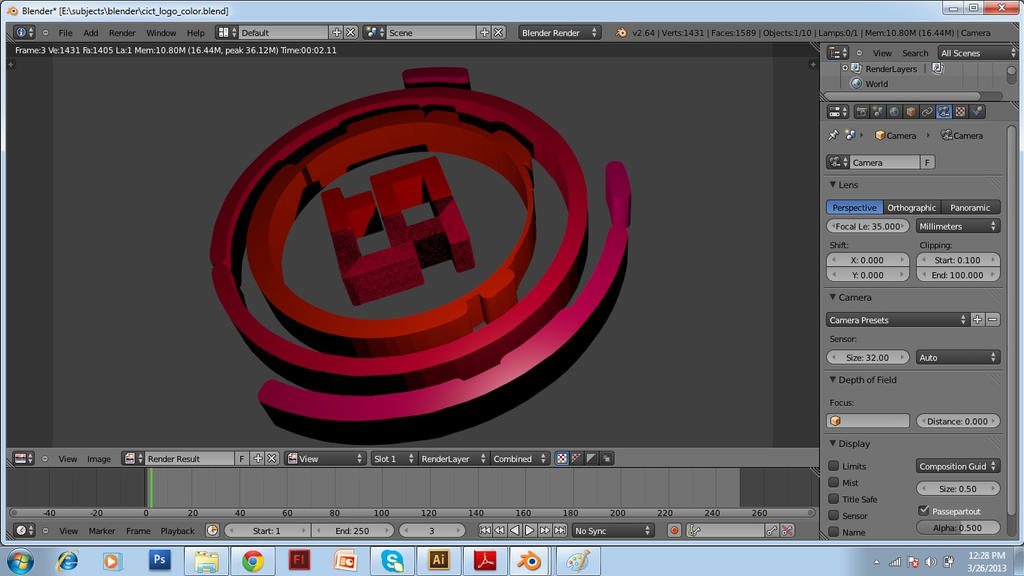The image size is (1024, 576).
Task: Switch to the Object Constraints tab
Action: [x=927, y=112]
